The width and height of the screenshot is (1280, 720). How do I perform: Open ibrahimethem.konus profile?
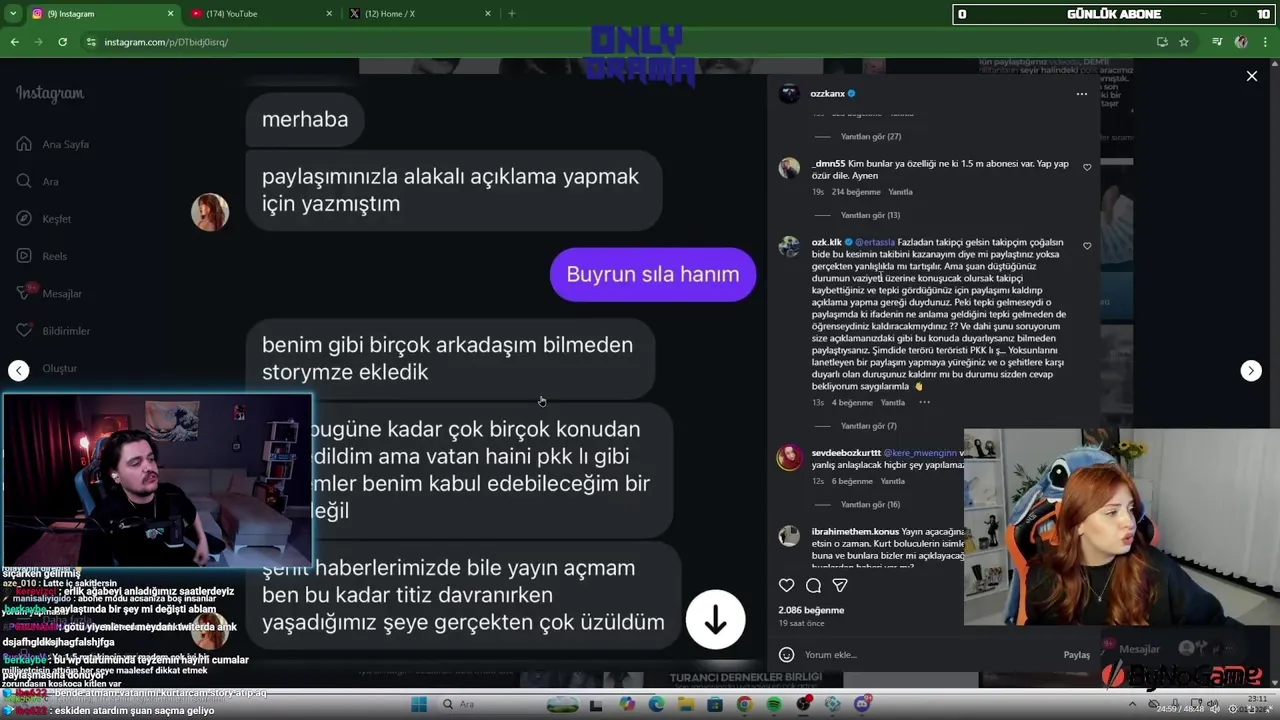point(855,531)
